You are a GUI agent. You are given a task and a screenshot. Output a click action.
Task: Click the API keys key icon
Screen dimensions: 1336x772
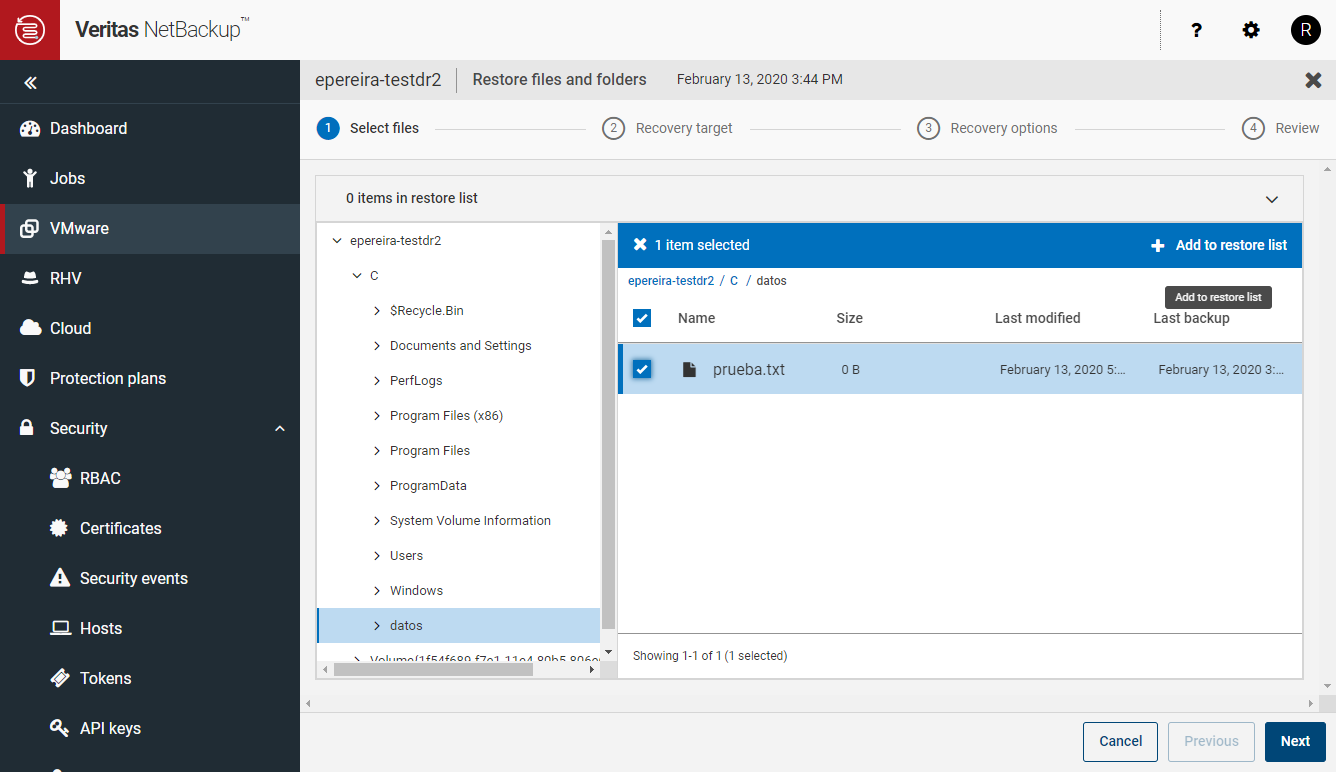(x=60, y=728)
